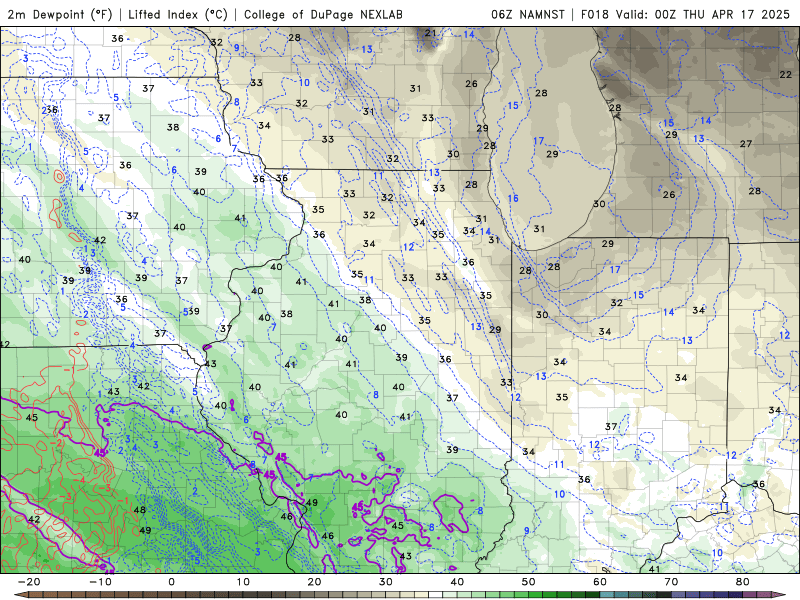Click the 0 label below the color scale
800x600 pixels.
tap(171, 582)
